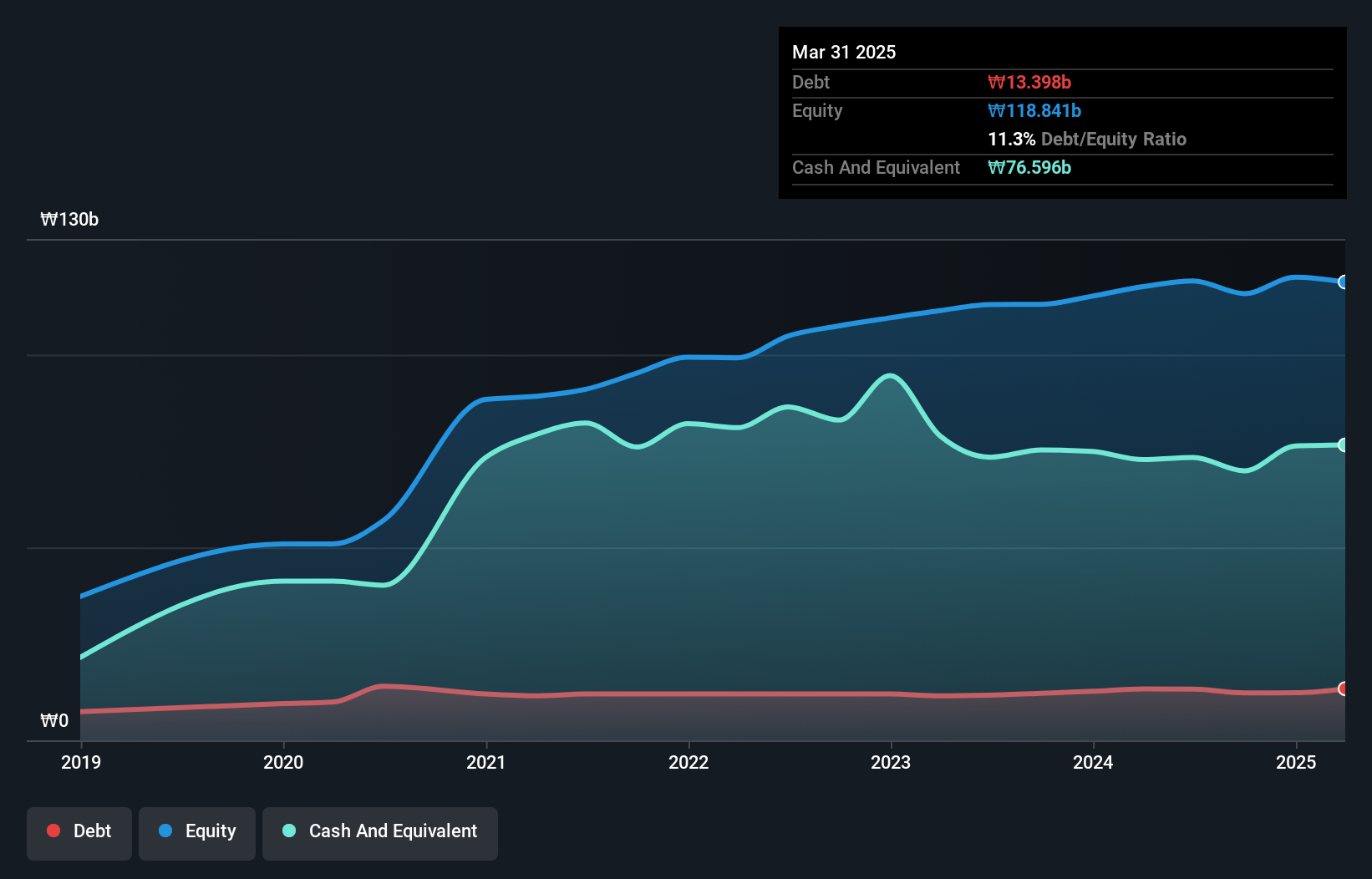Viewport: 1372px width, 879px height.
Task: Select the 2022 label on the x-axis
Action: (689, 762)
